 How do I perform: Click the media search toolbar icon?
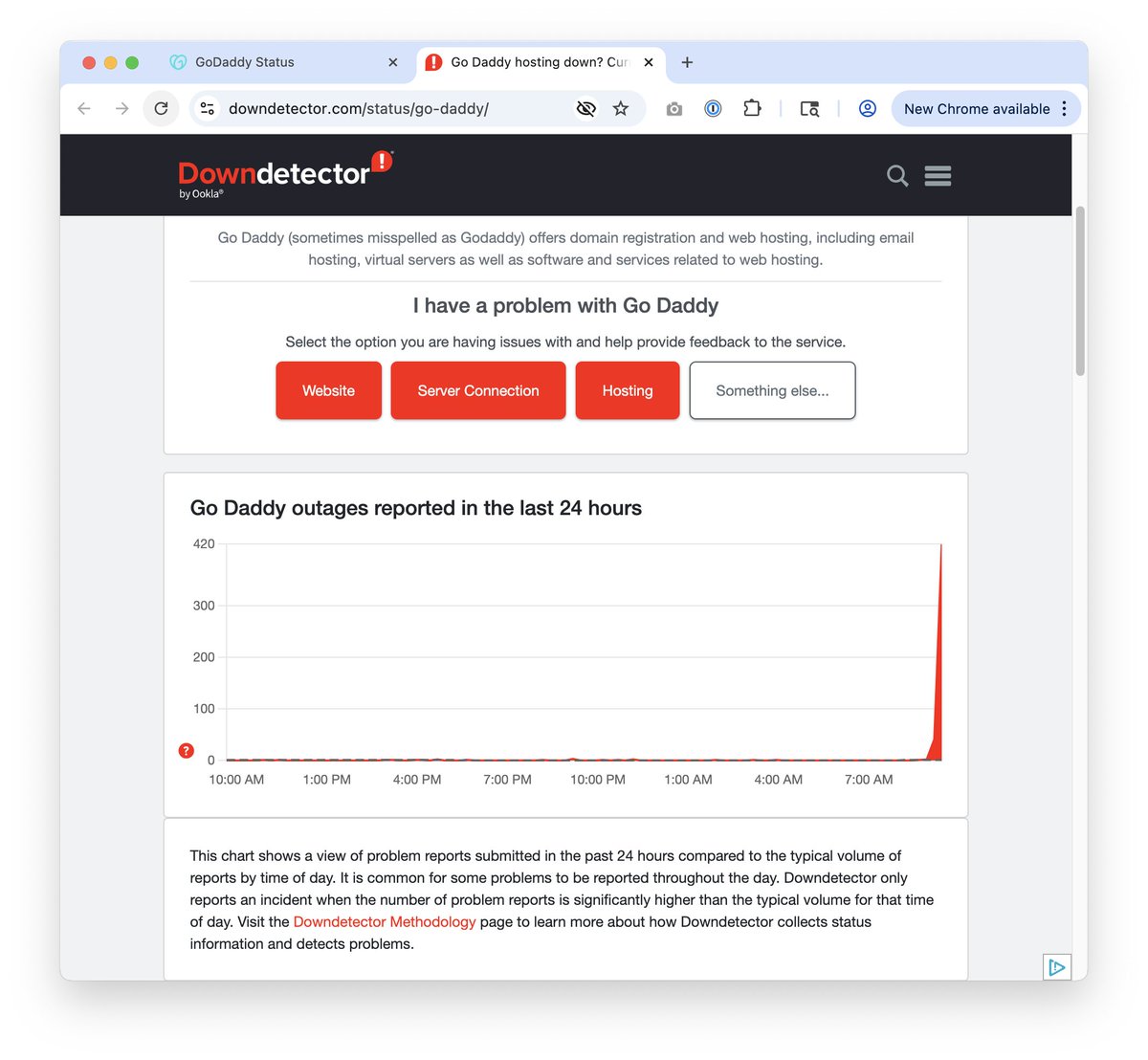click(809, 109)
